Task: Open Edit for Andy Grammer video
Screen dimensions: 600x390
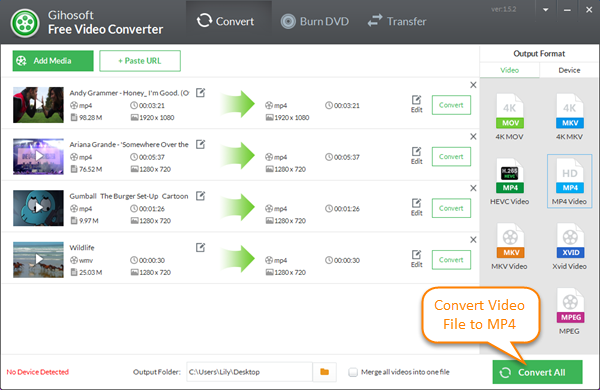Action: (x=416, y=104)
